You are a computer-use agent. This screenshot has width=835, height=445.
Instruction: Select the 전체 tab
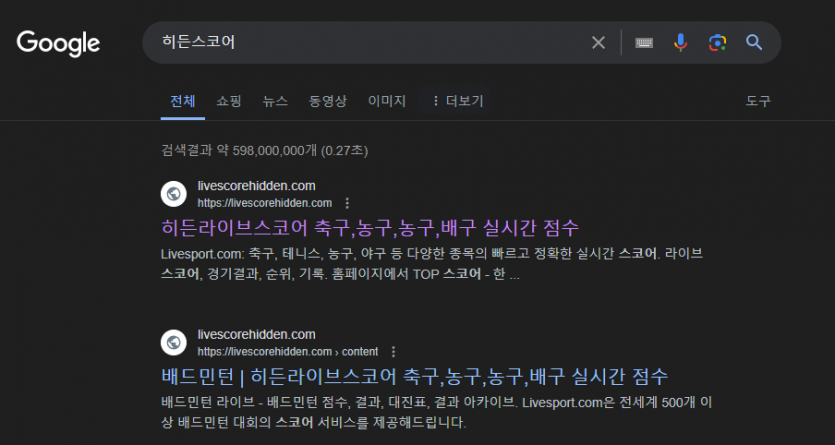(183, 101)
